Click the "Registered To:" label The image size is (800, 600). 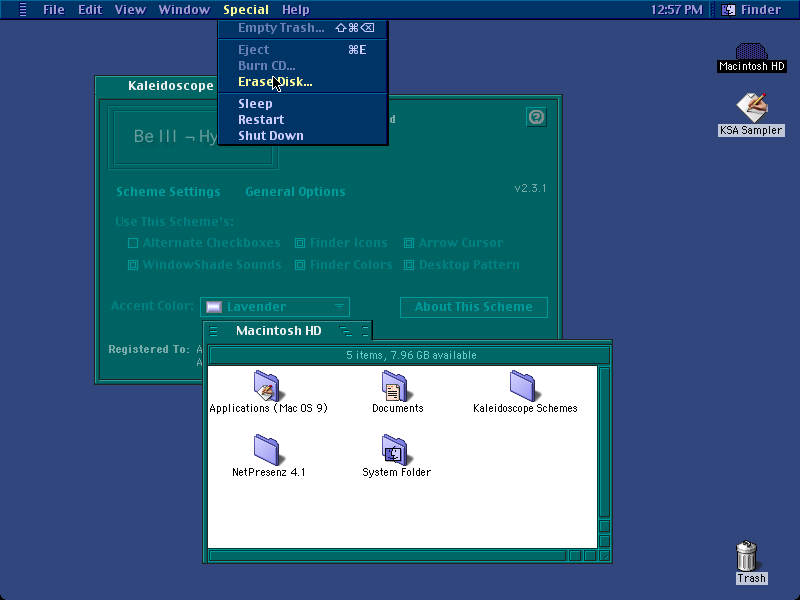(x=149, y=349)
